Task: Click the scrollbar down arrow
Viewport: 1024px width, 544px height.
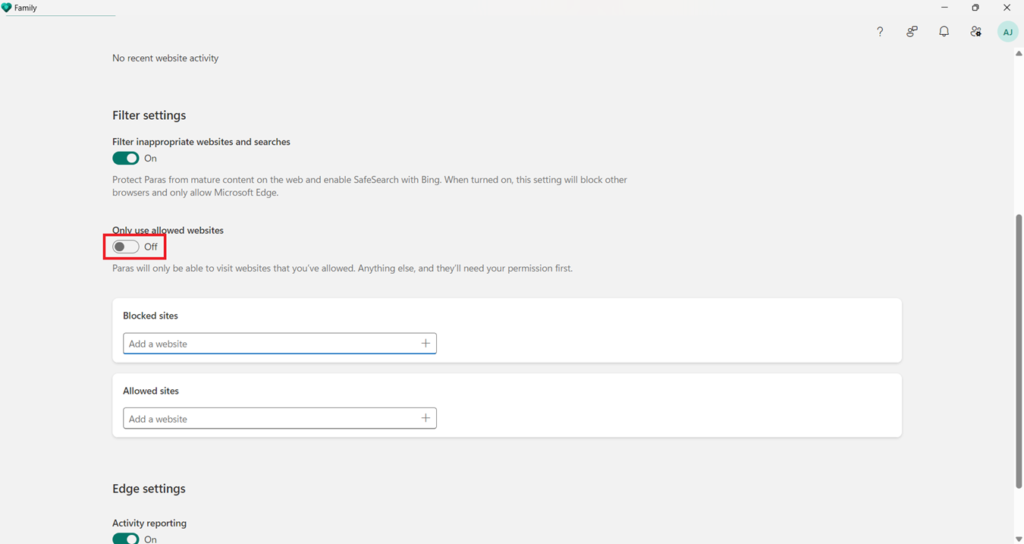Action: [x=1018, y=539]
